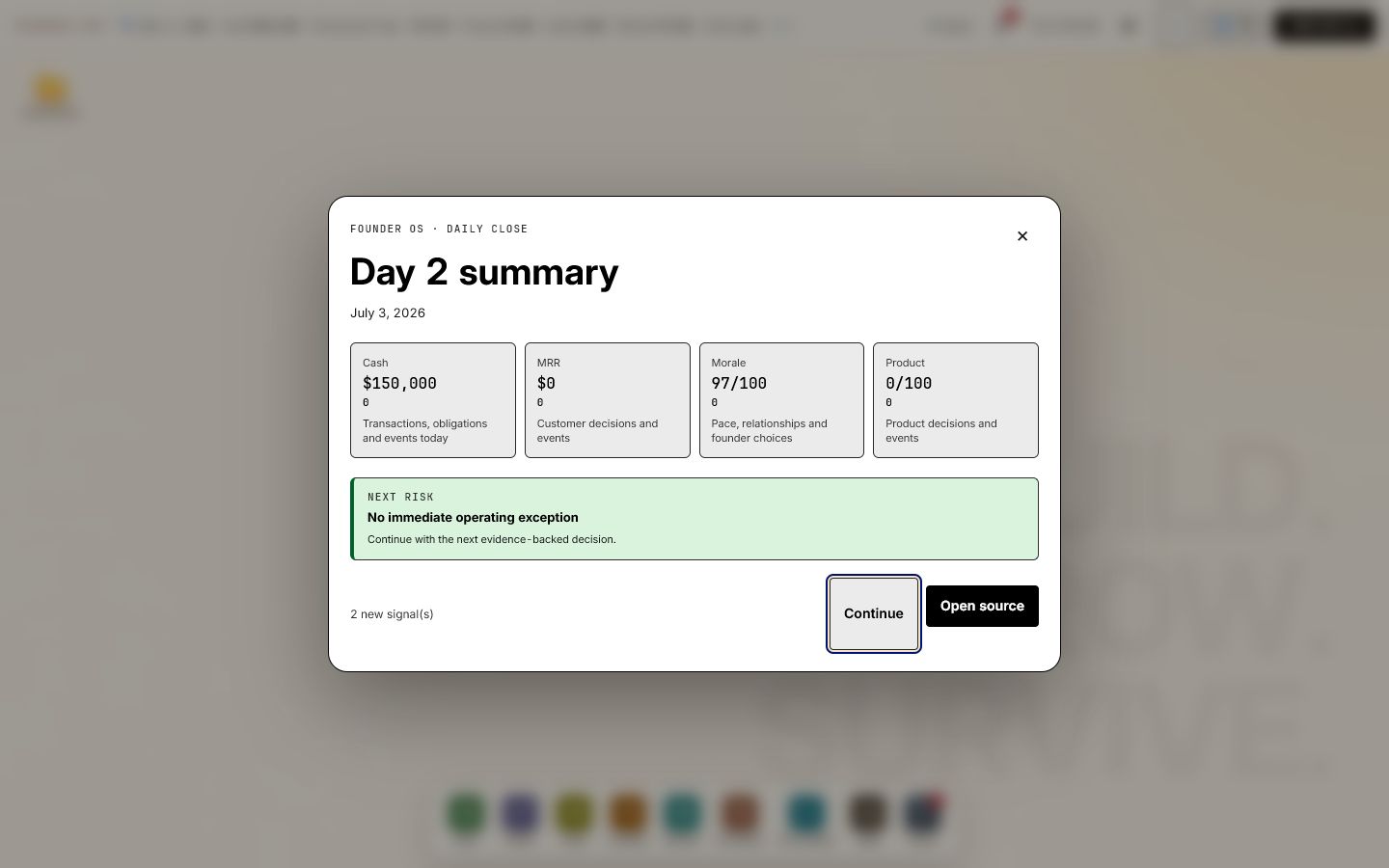
Task: Click the red-badged icon in the top bar
Action: 1006,23
